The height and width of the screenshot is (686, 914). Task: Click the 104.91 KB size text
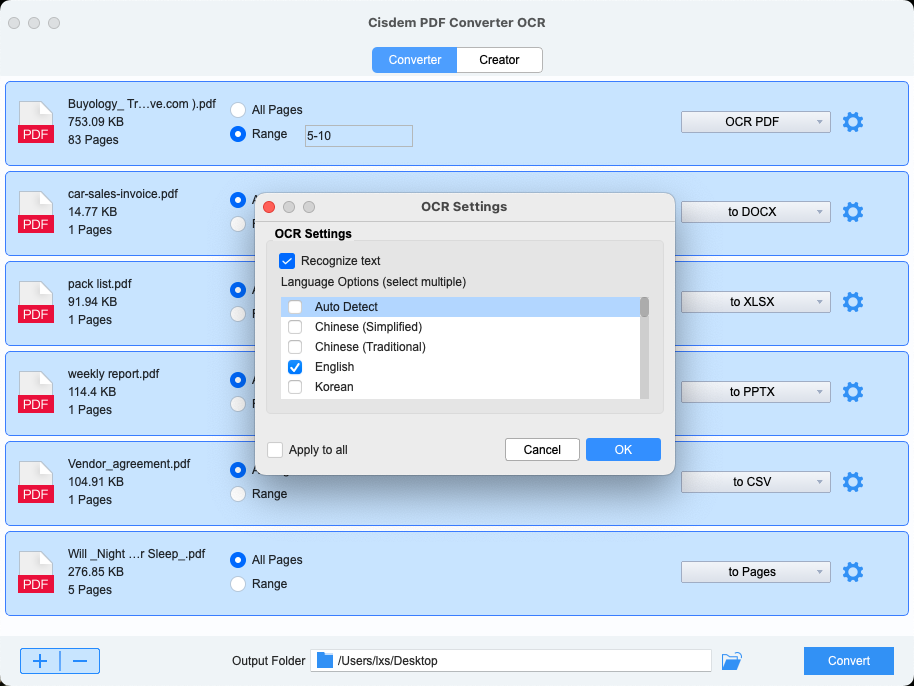(96, 482)
